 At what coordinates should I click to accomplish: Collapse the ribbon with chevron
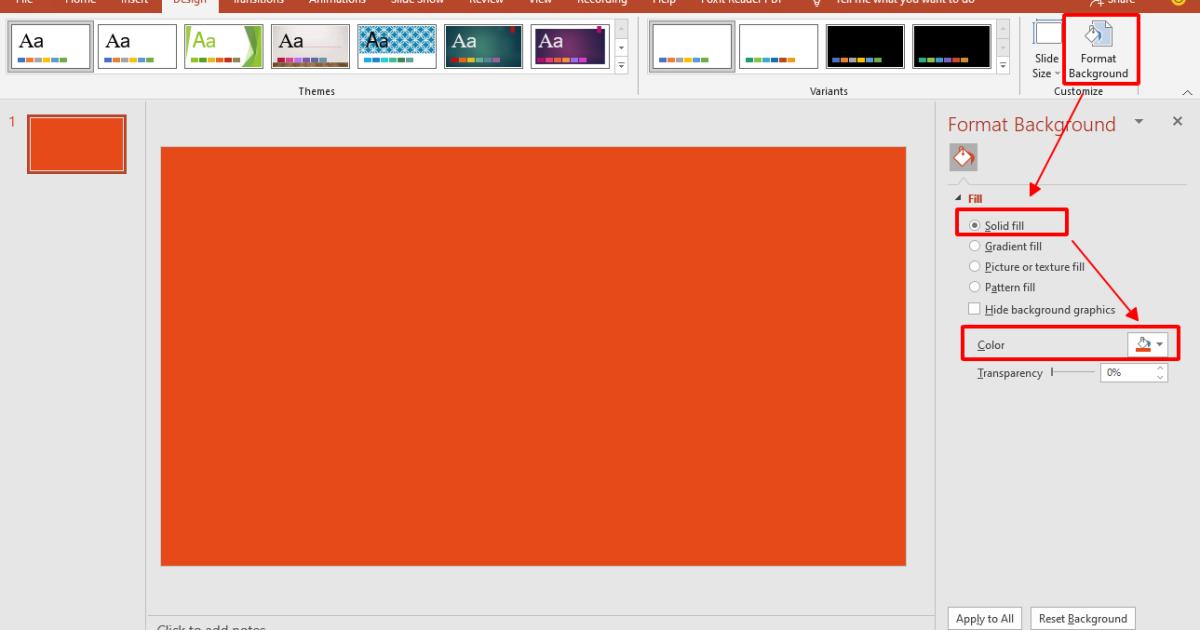1187,92
